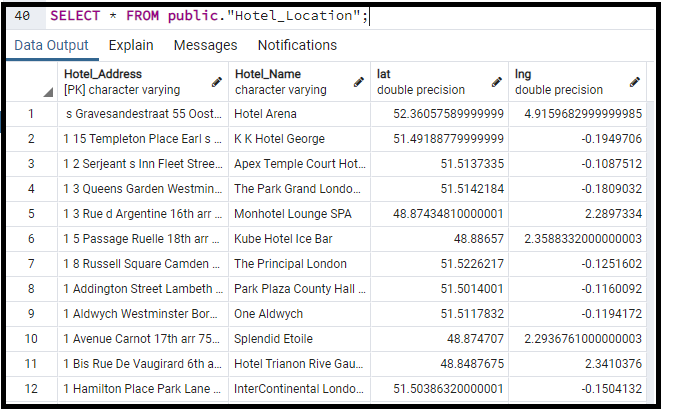Open the Explain tab
The image size is (674, 418).
point(131,45)
